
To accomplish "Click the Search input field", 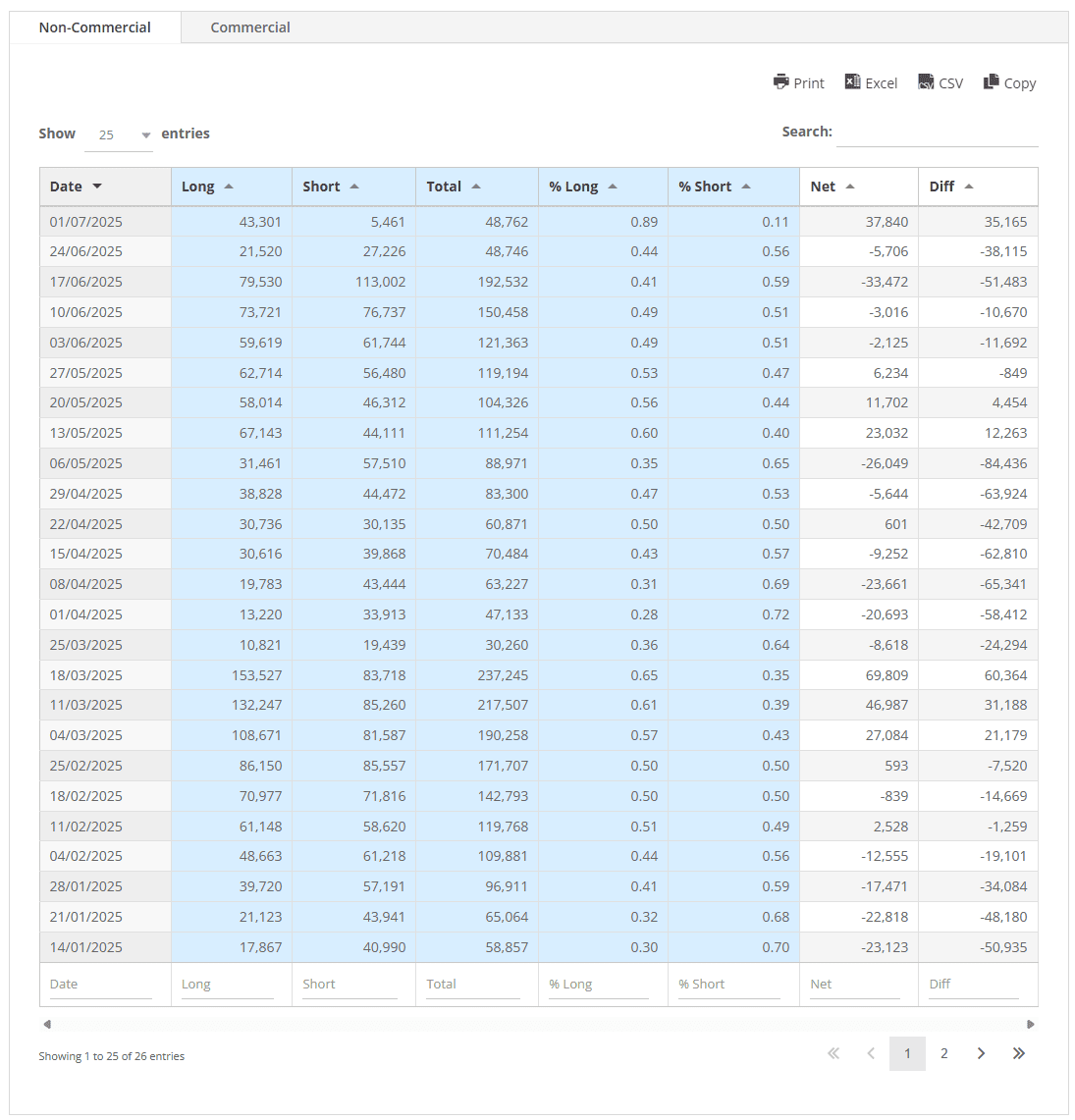I will (937, 133).
